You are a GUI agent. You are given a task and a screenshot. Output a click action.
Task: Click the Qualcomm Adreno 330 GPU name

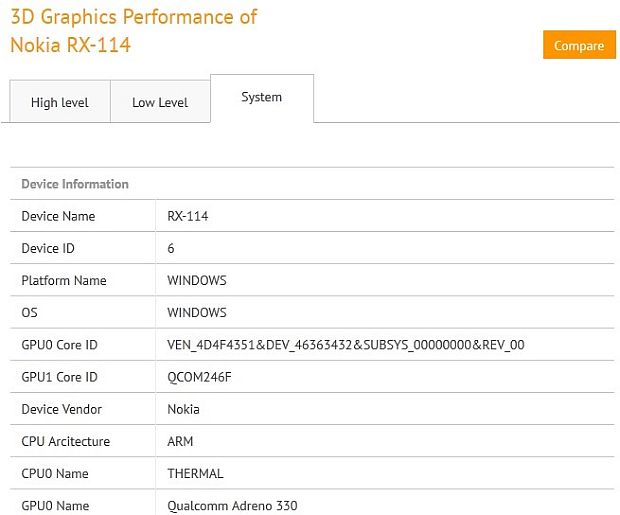(232, 505)
